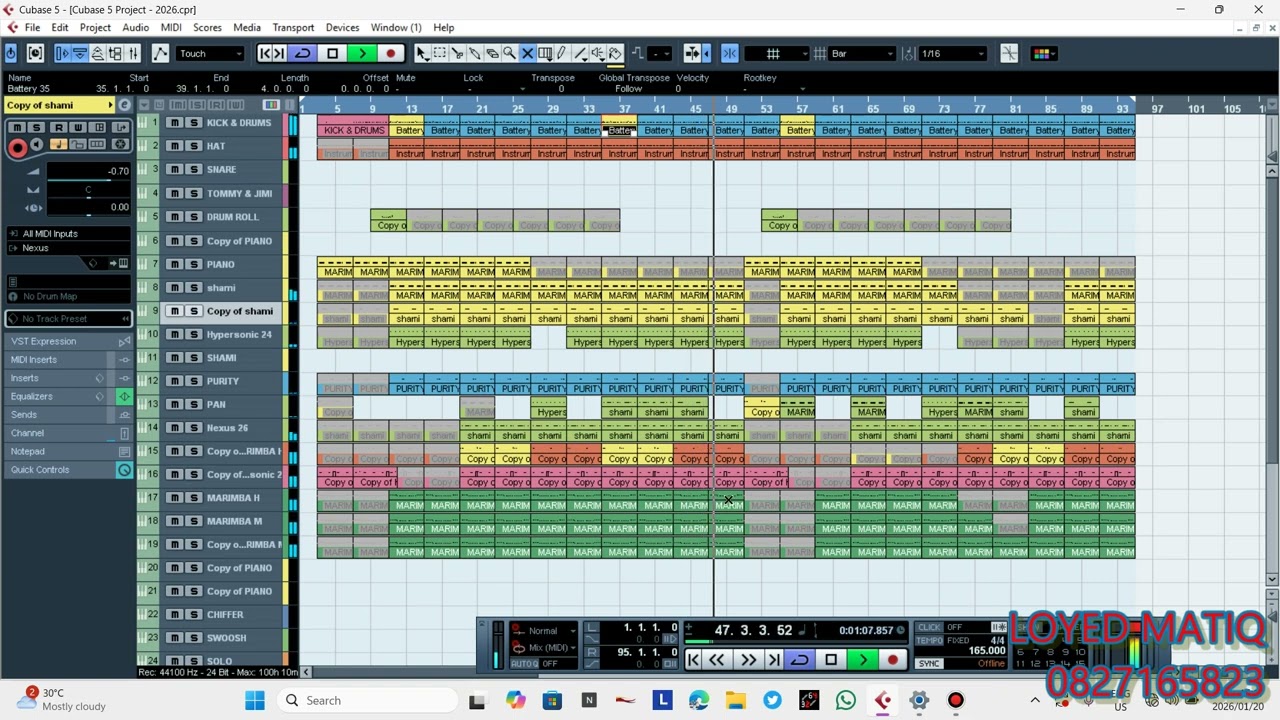Image resolution: width=1280 pixels, height=720 pixels.
Task: Toggle the toolbar Cycle loop button
Action: click(x=302, y=53)
